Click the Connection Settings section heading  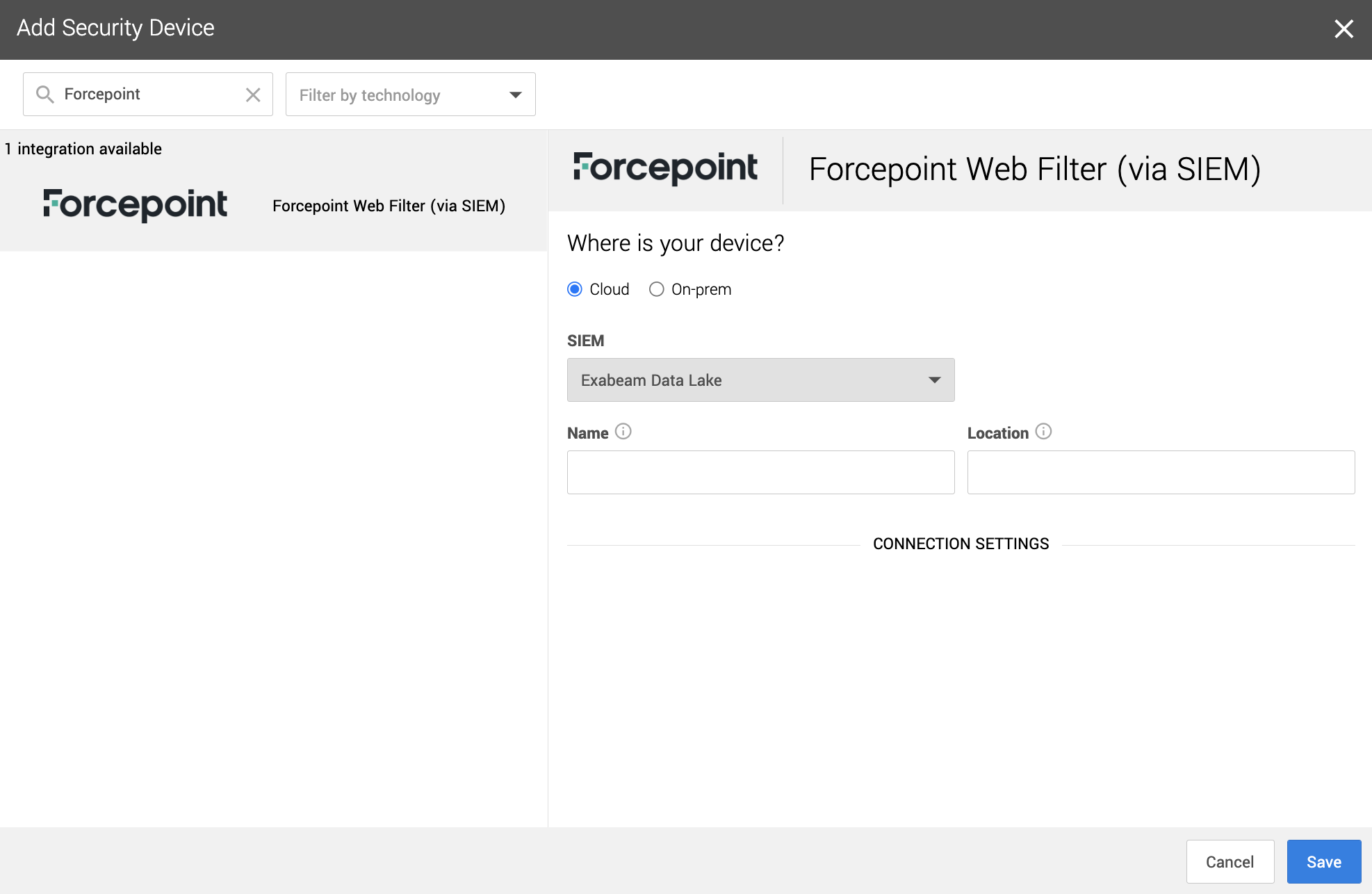pos(961,544)
